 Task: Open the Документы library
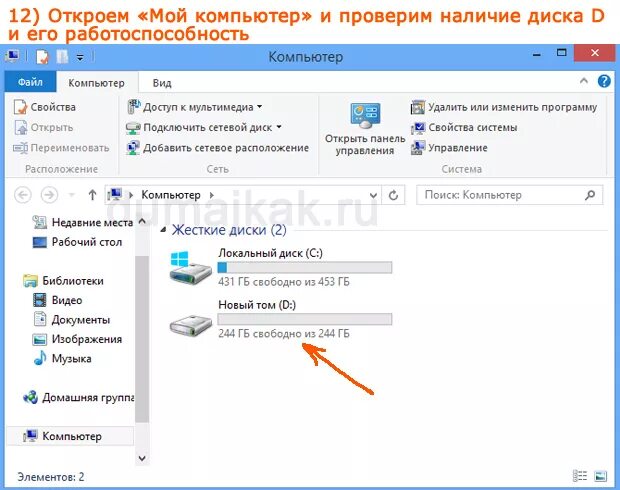72,320
